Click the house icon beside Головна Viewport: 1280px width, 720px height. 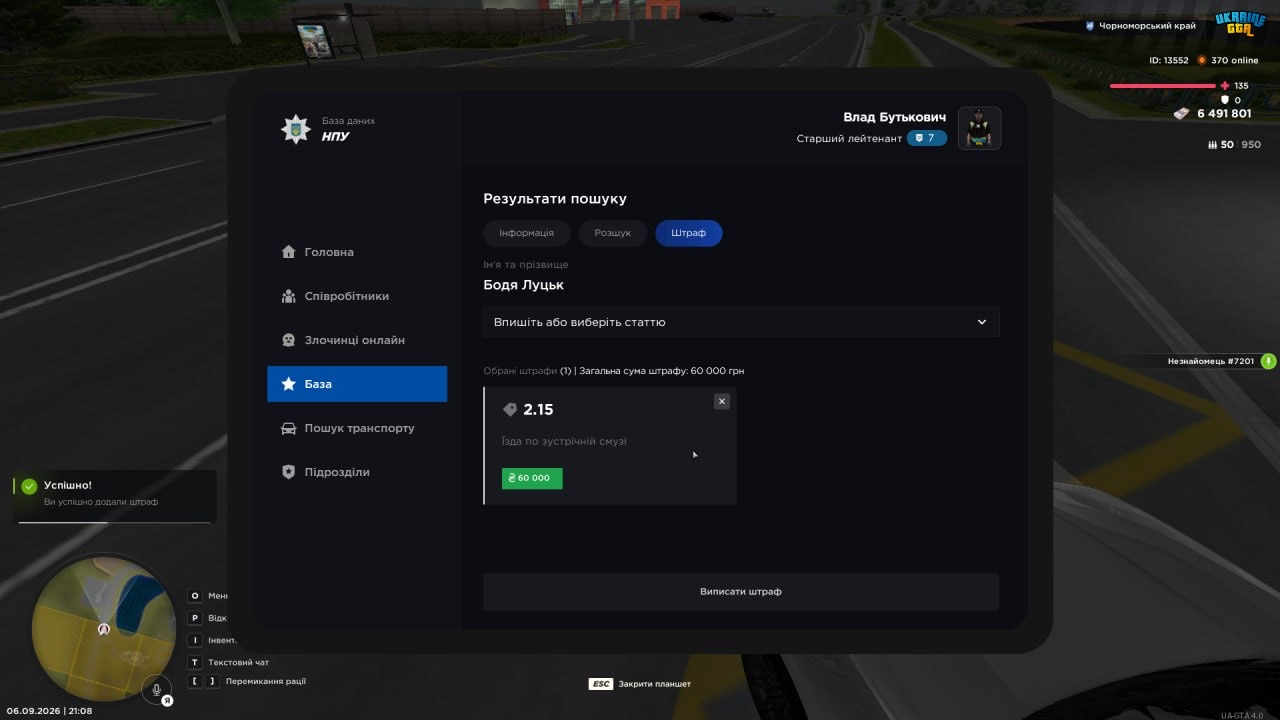(288, 252)
